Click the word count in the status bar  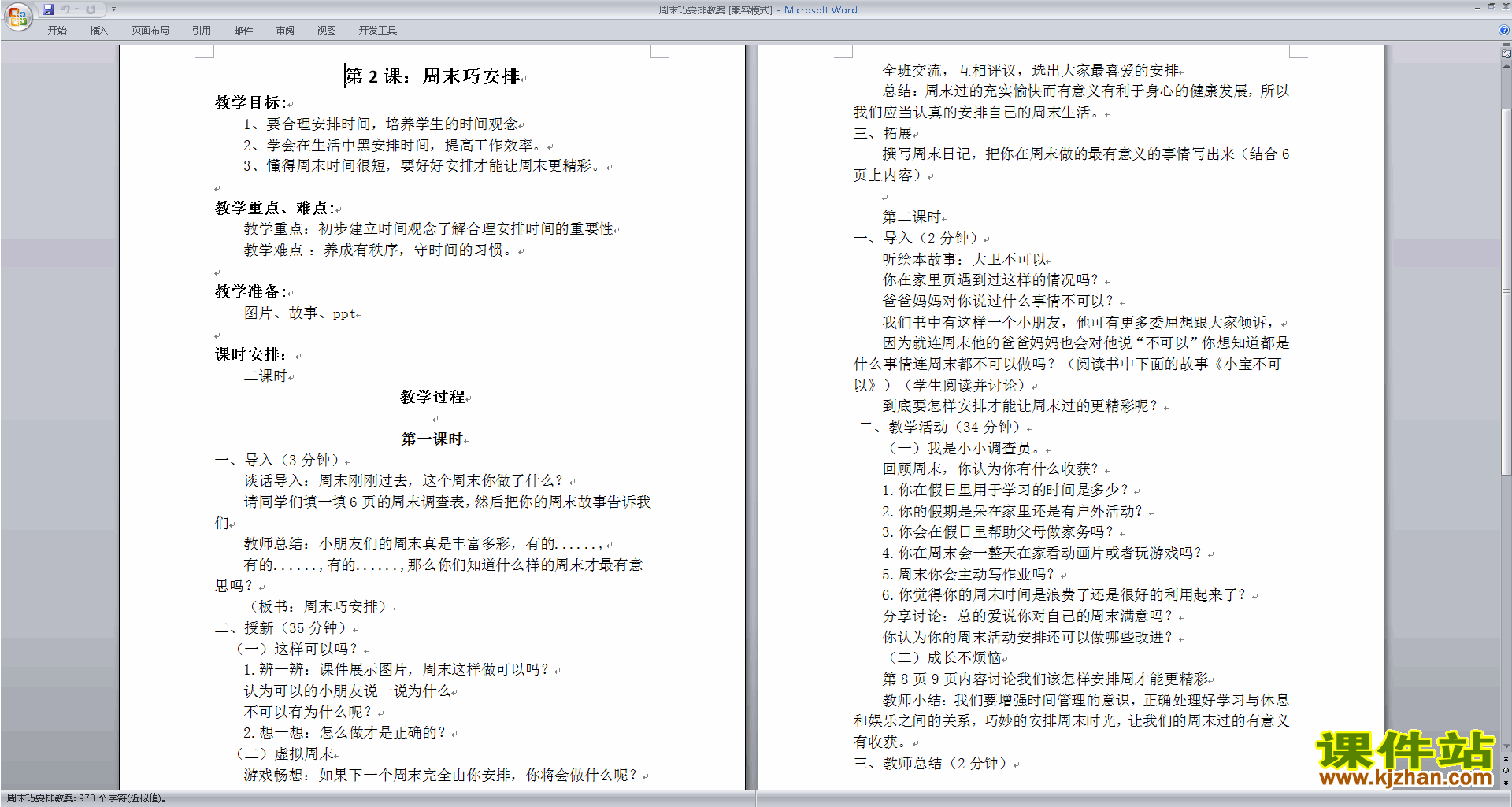86,798
